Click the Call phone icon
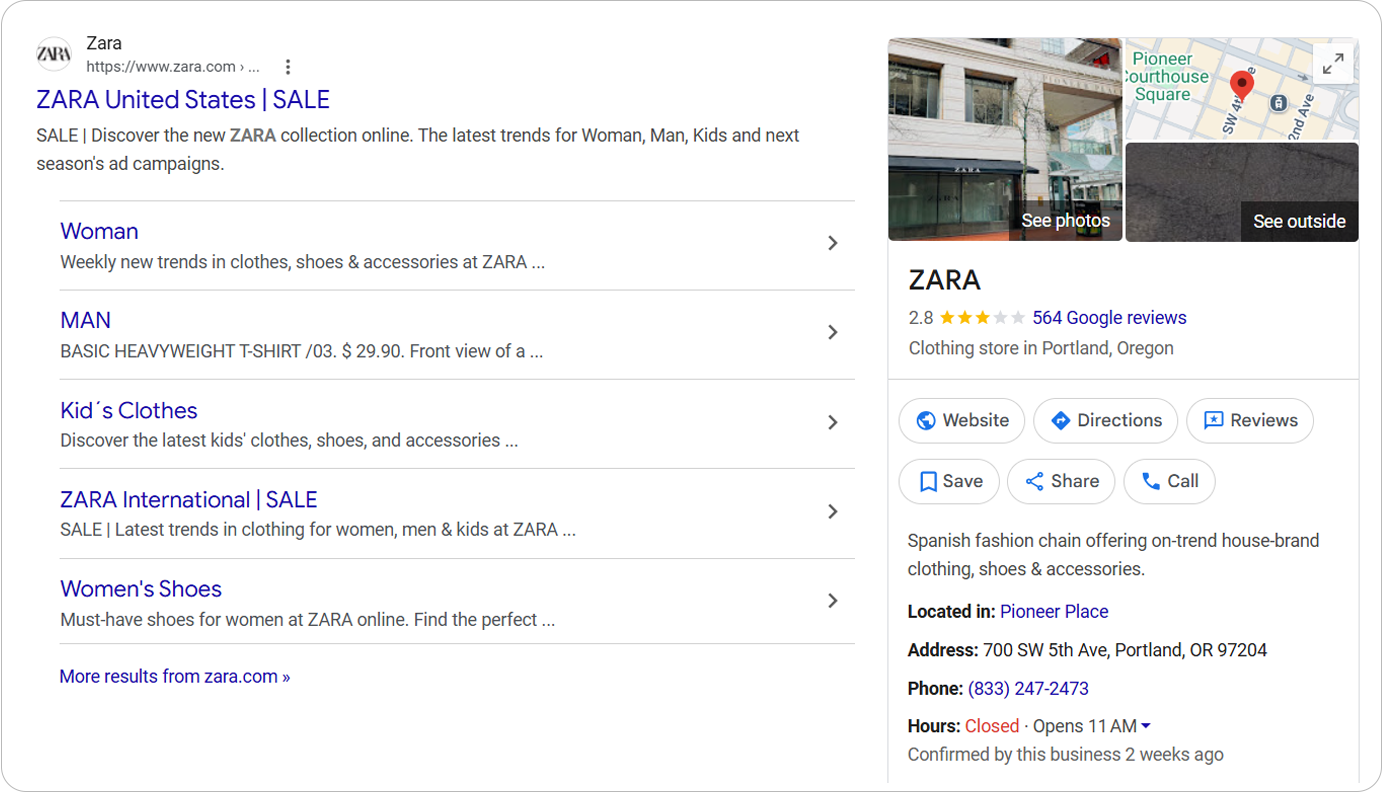Image resolution: width=1383 pixels, height=793 pixels. tap(1151, 482)
